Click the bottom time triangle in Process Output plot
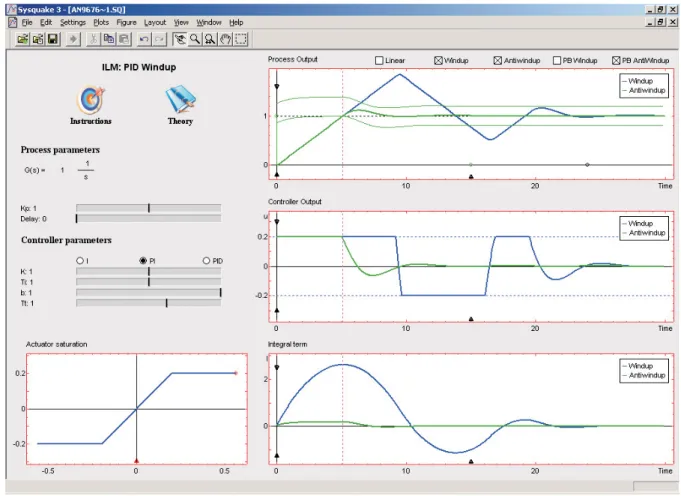The height and width of the screenshot is (496, 681). tap(471, 177)
